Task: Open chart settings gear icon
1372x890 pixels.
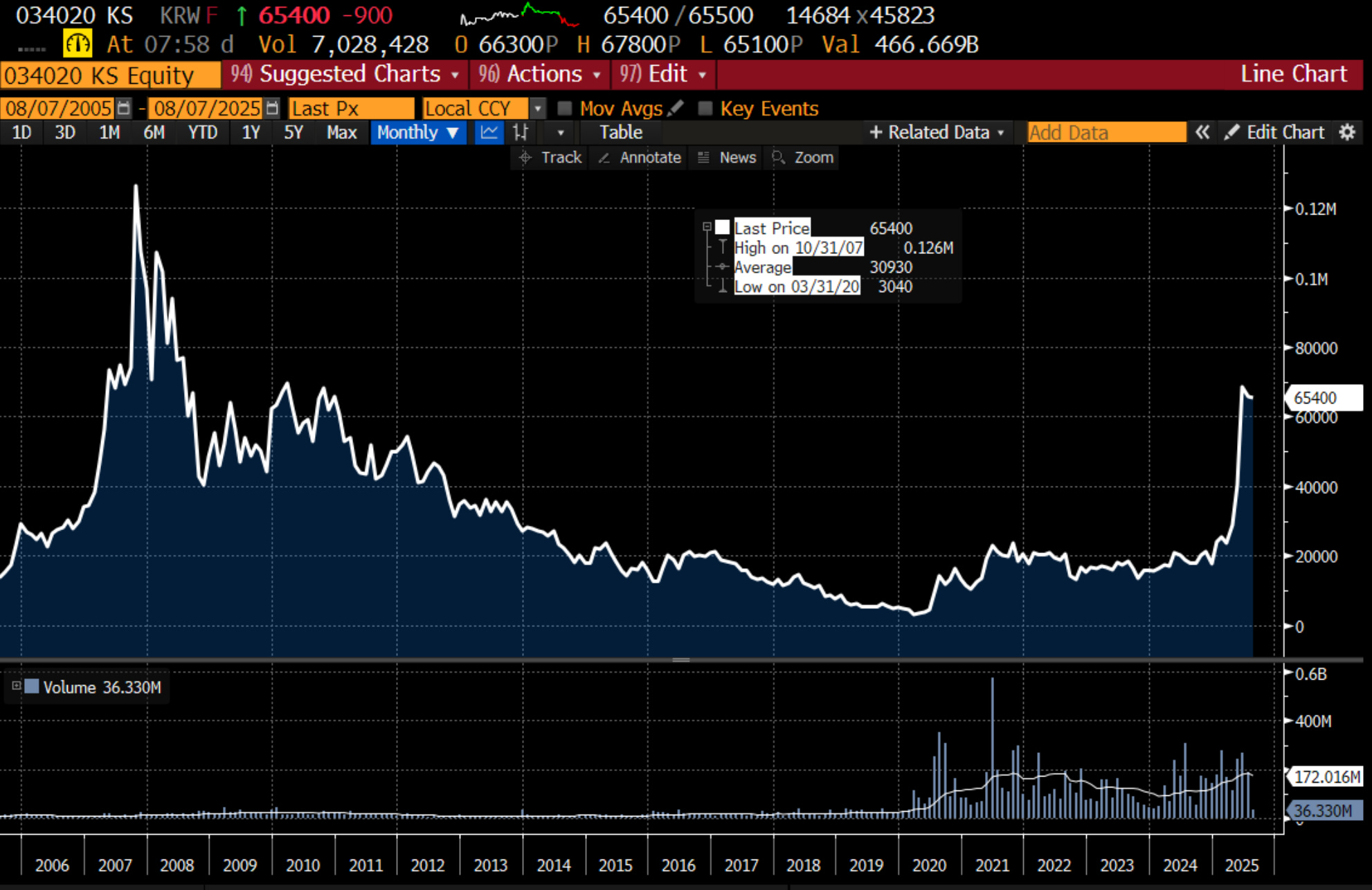Action: point(1346,132)
